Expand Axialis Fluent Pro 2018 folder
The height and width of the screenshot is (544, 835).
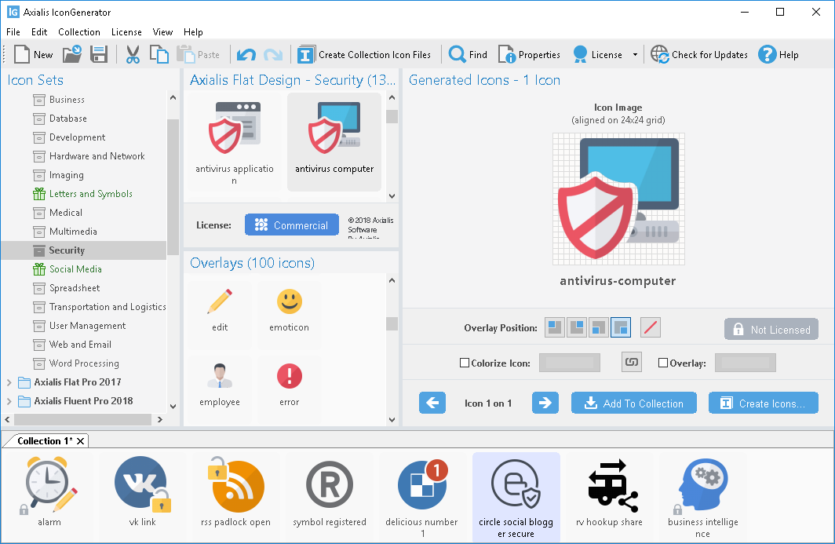[x=9, y=401]
